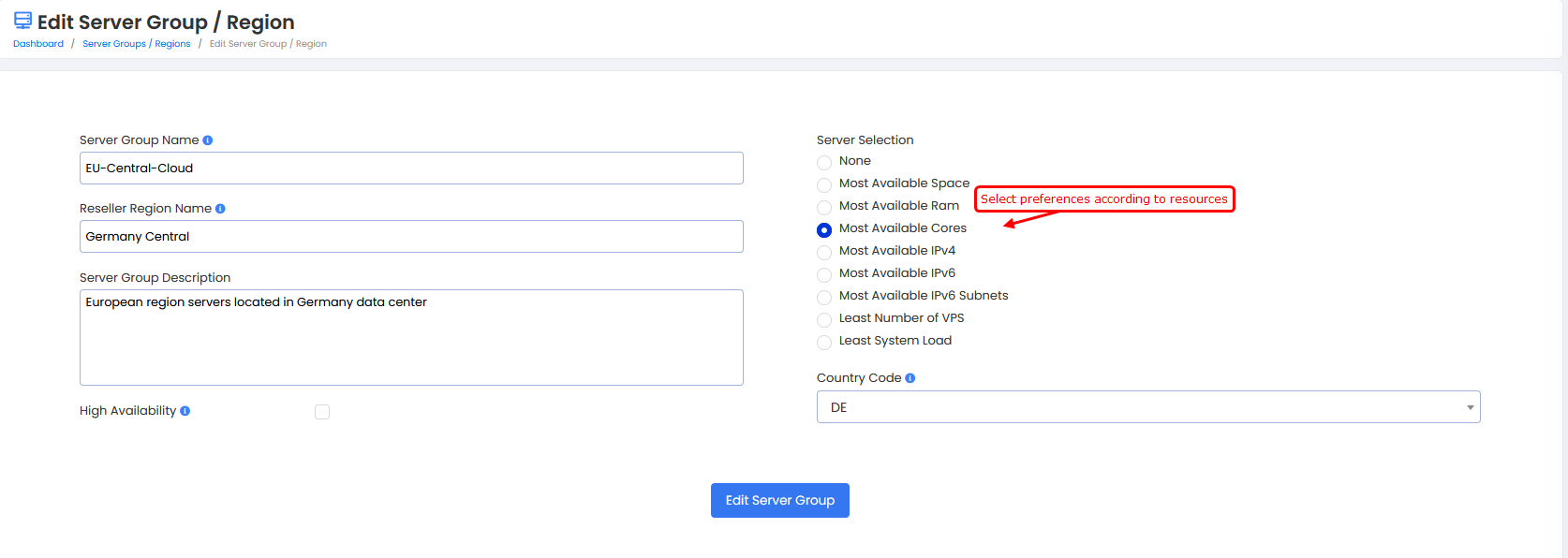Choose Least System Load radio button
This screenshot has width=1568, height=558.
coord(824,343)
